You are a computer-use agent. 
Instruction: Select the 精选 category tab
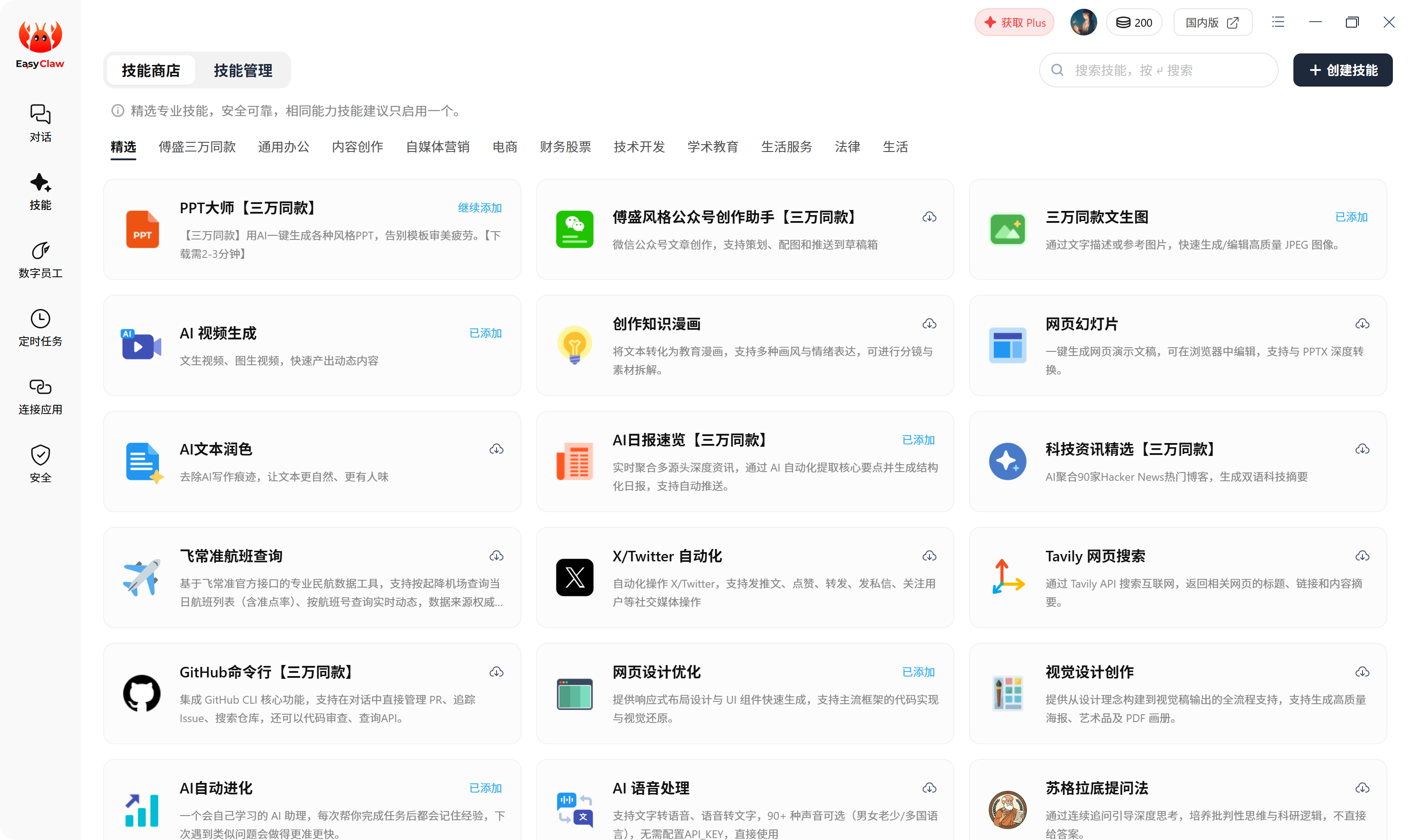click(123, 146)
